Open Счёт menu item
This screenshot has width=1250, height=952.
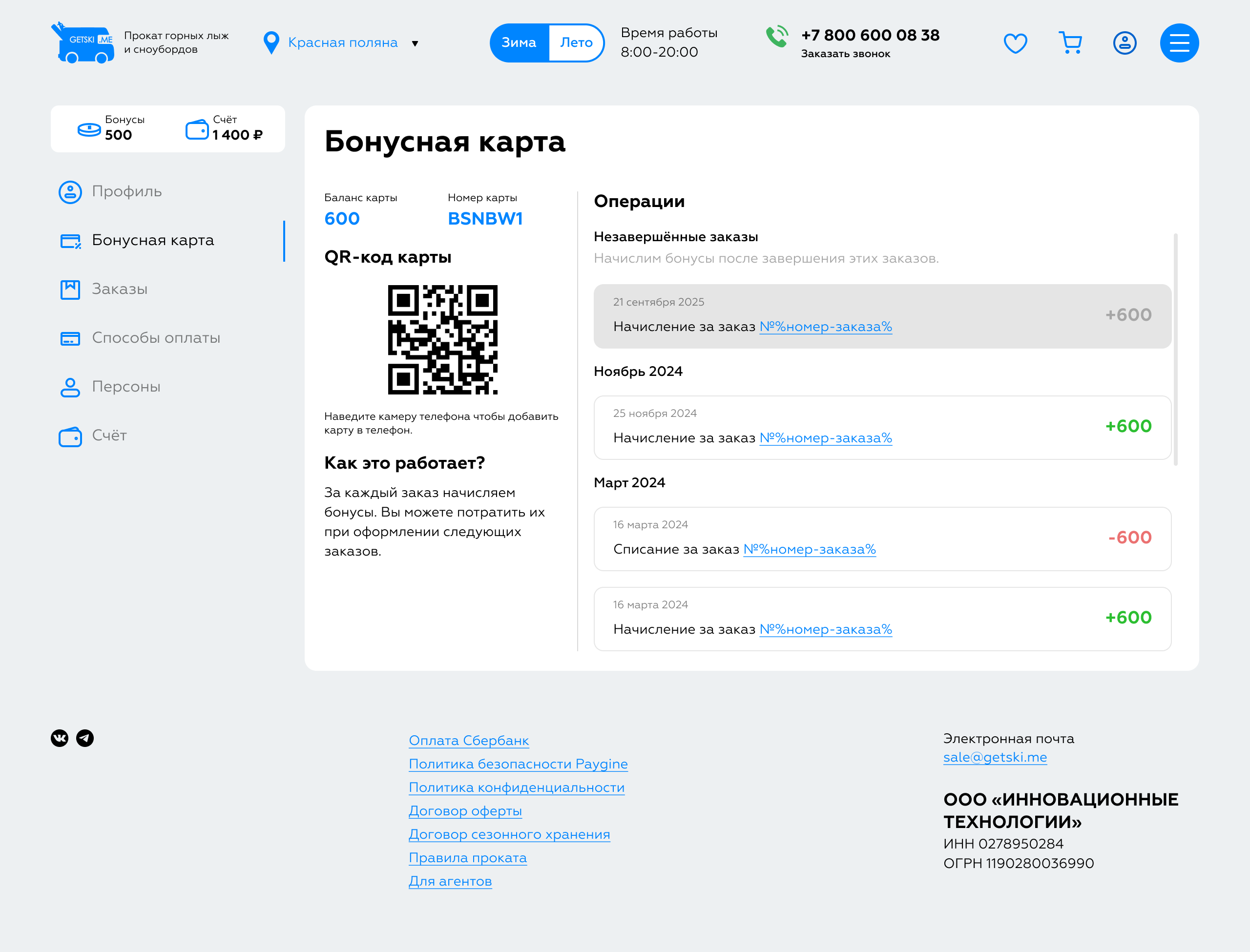pos(109,435)
